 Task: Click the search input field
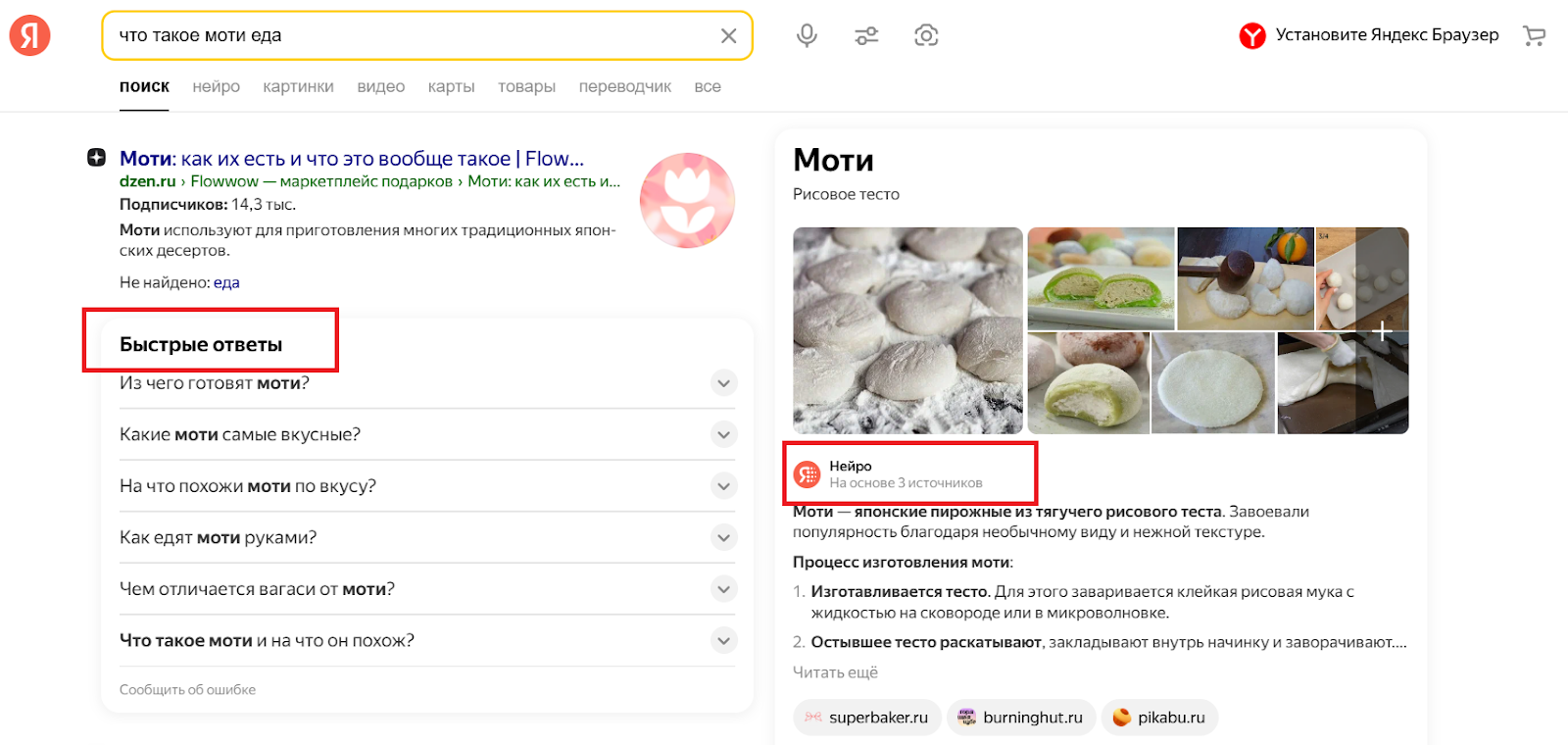click(412, 36)
